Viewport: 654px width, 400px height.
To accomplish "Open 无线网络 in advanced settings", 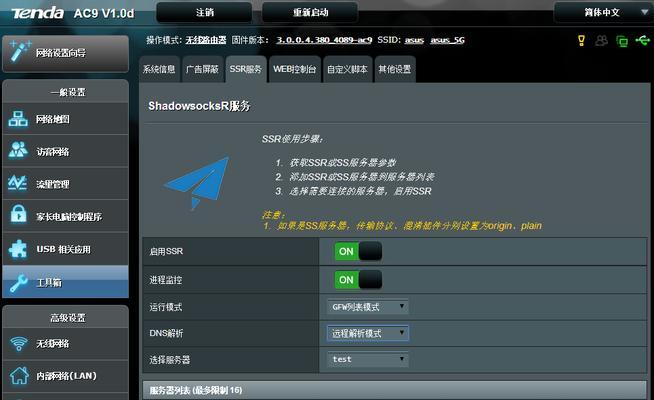I will pos(65,344).
